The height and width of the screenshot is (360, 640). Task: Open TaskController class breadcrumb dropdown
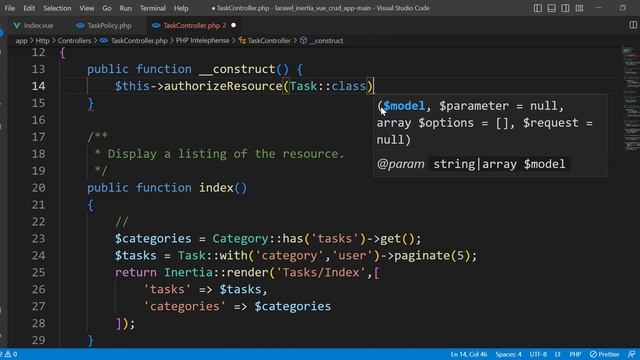tap(269, 41)
